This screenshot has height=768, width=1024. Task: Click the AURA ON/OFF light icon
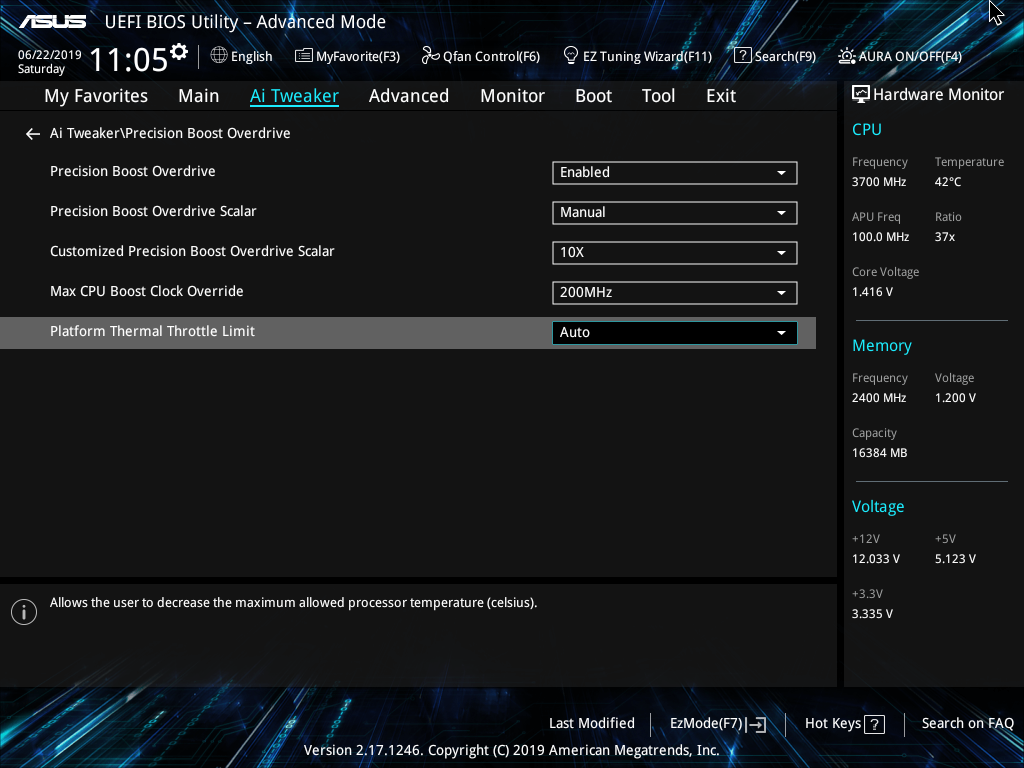[x=847, y=56]
